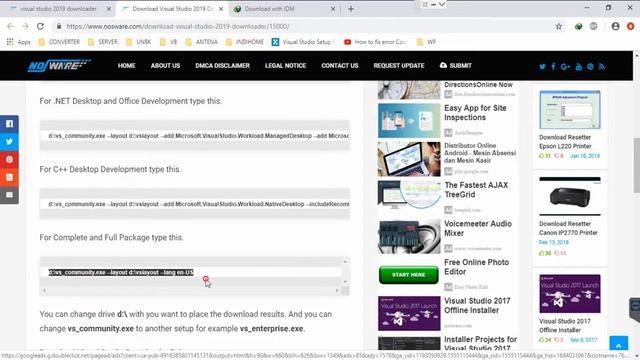The width and height of the screenshot is (640, 360).
Task: Share on Pinterest via left sidebar
Action: 9,159
